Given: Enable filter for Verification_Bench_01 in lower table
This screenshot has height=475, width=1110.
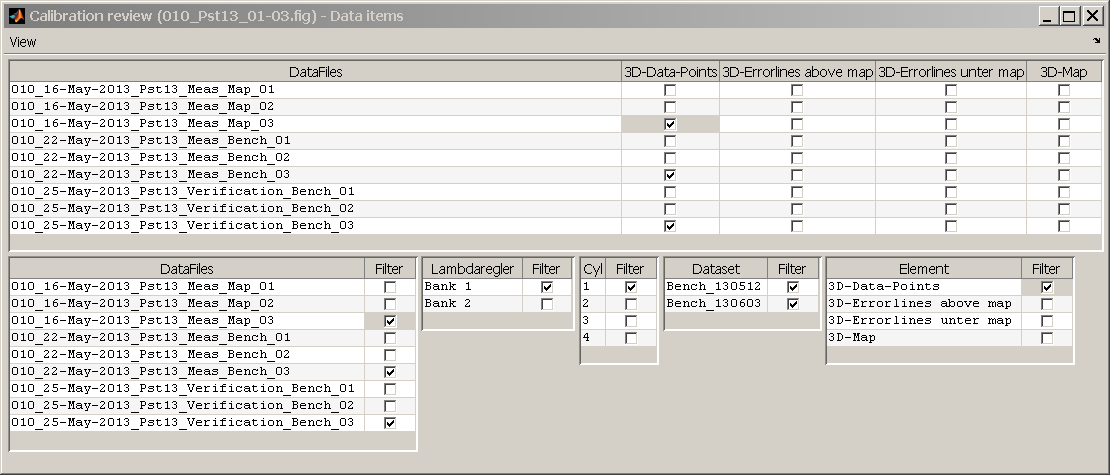Looking at the screenshot, I should 389,389.
